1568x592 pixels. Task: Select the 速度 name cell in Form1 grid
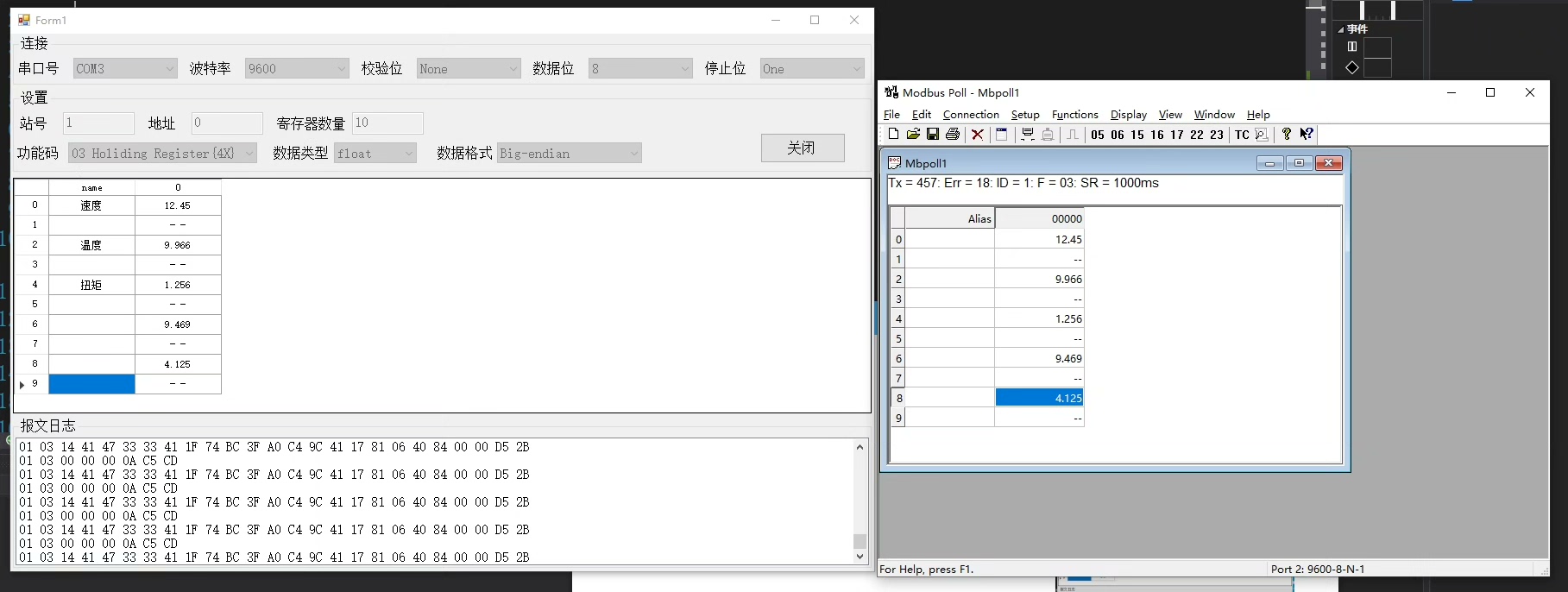[x=91, y=205]
